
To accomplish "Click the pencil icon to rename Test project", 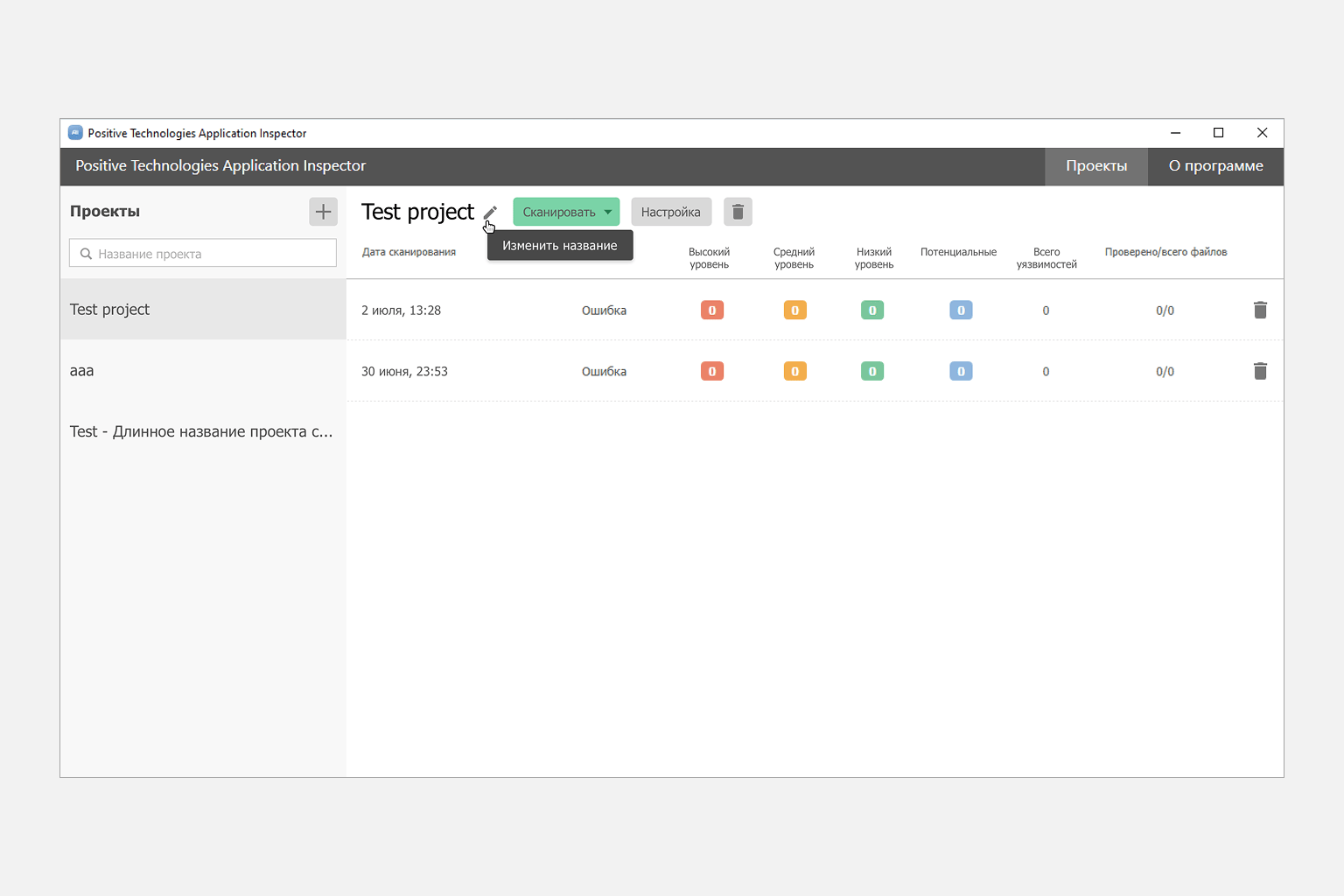I will click(490, 213).
